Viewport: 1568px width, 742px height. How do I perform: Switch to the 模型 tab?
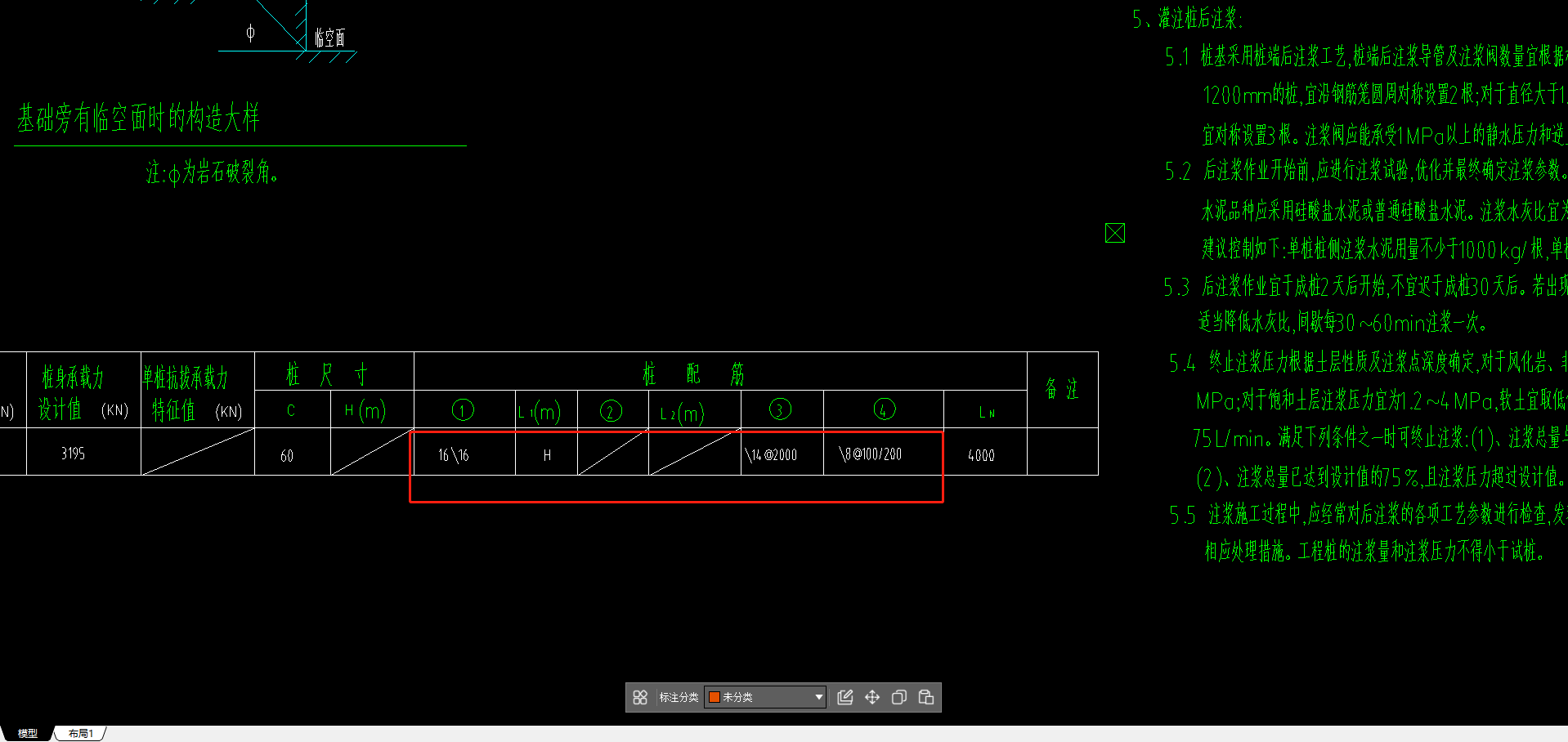click(x=28, y=733)
